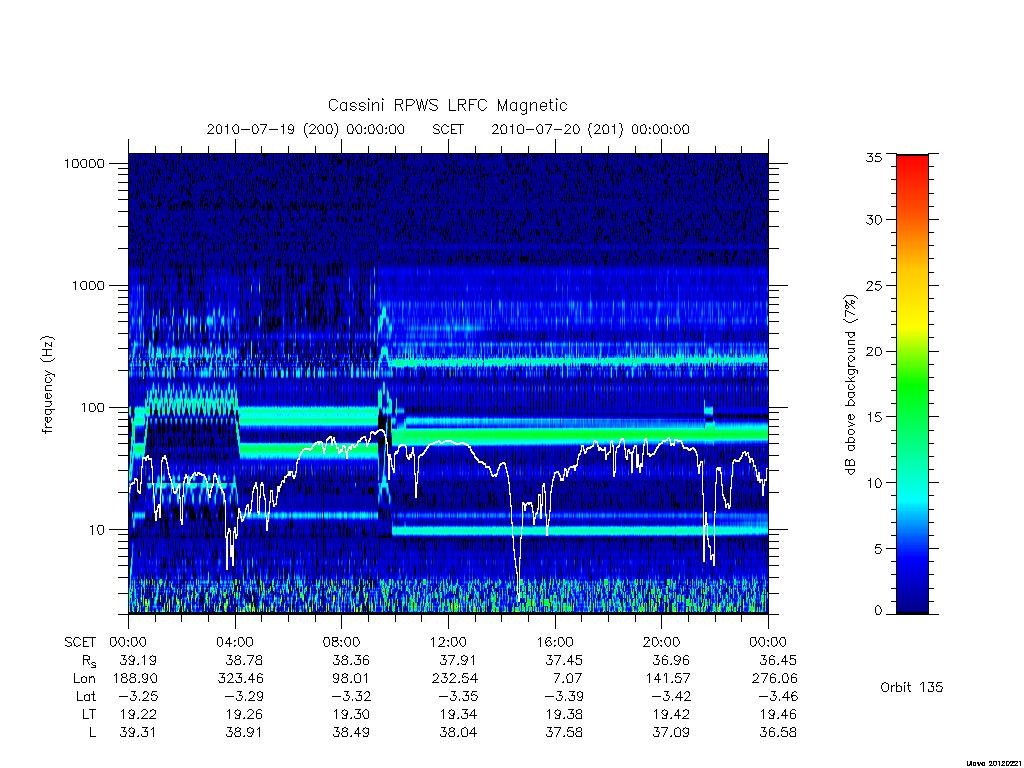1024x768 pixels.
Task: Click the 10000 frequency tick label
Action: pos(84,163)
